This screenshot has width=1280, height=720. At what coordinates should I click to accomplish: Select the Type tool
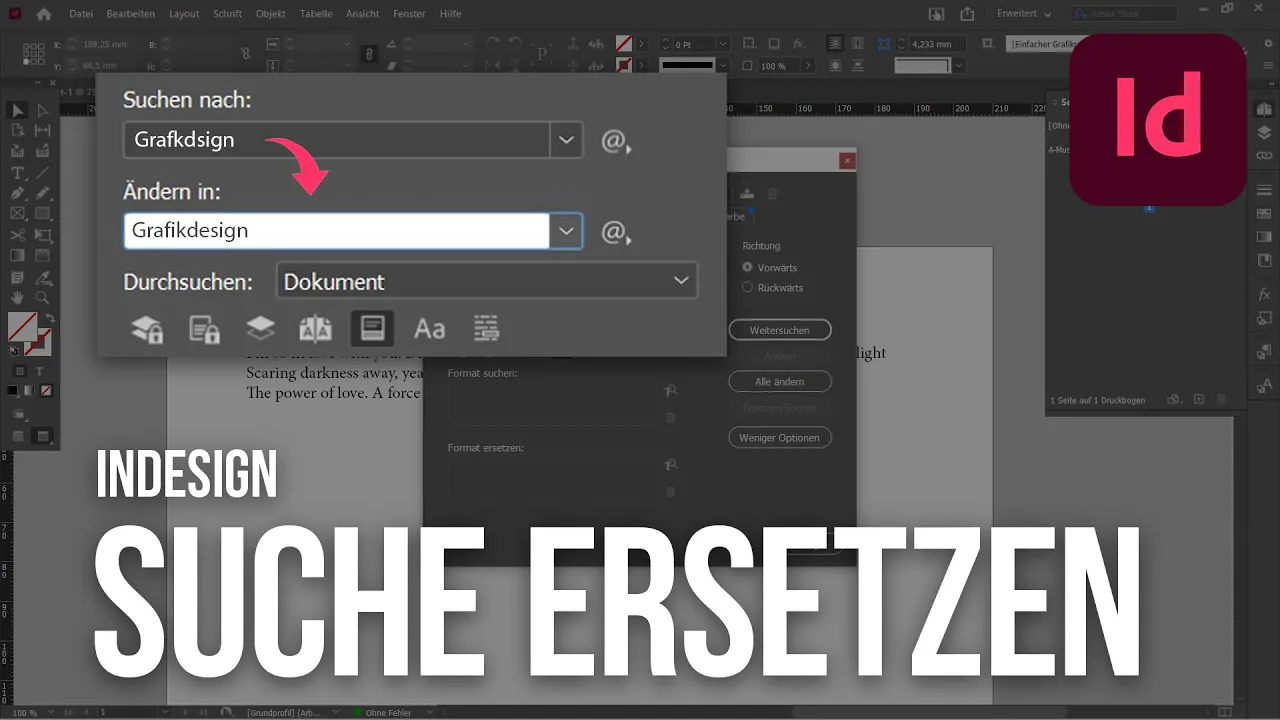[18, 172]
